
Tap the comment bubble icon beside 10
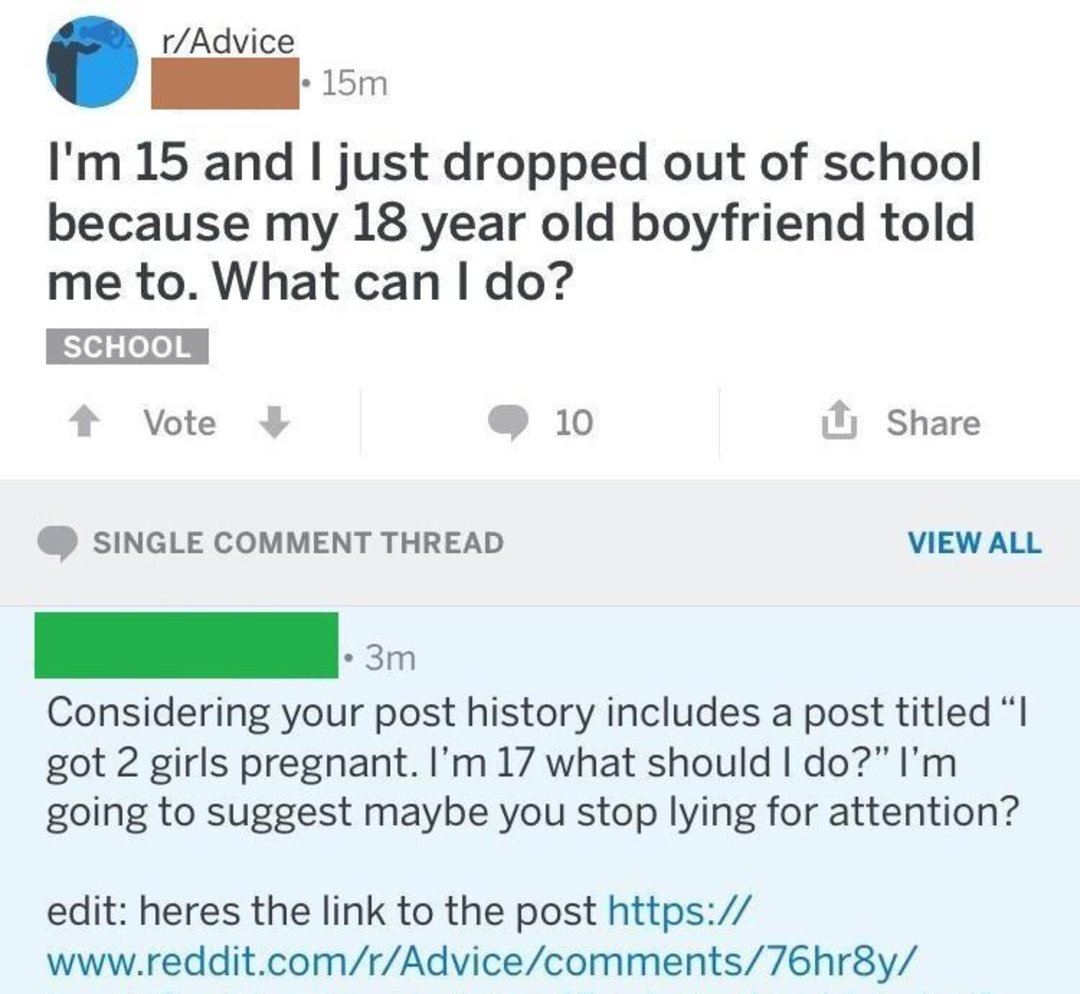click(509, 424)
